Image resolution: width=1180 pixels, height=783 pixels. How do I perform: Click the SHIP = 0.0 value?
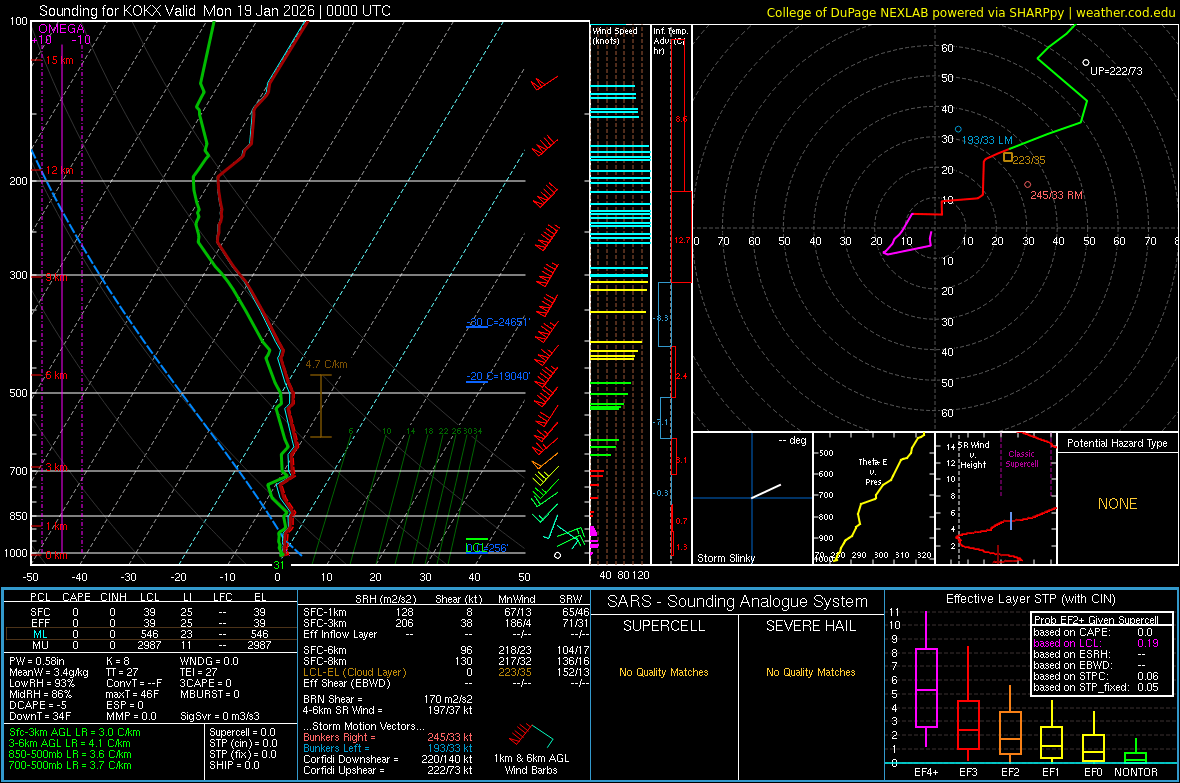click(234, 765)
